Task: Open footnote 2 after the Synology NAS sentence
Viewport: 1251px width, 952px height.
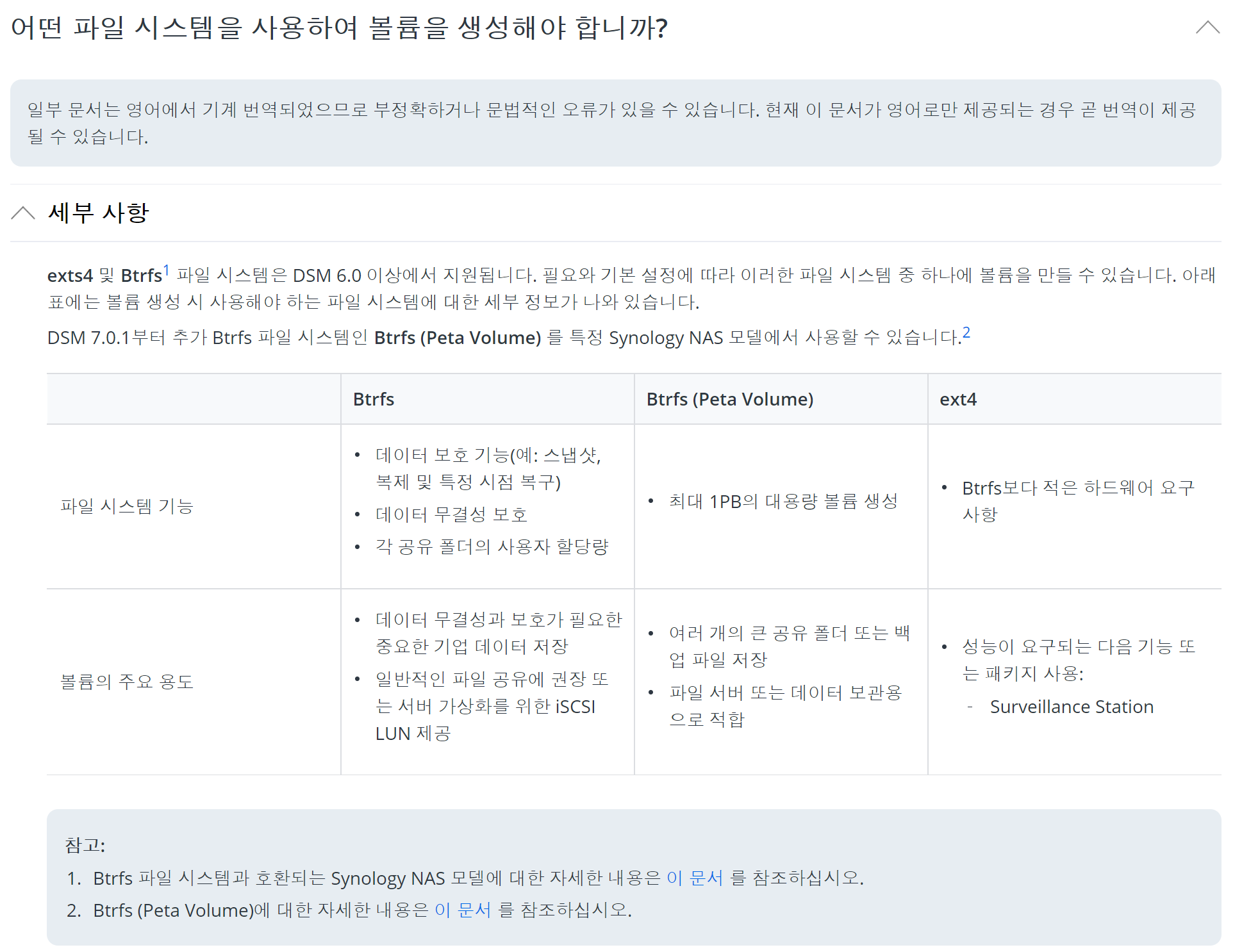Action: tap(966, 332)
